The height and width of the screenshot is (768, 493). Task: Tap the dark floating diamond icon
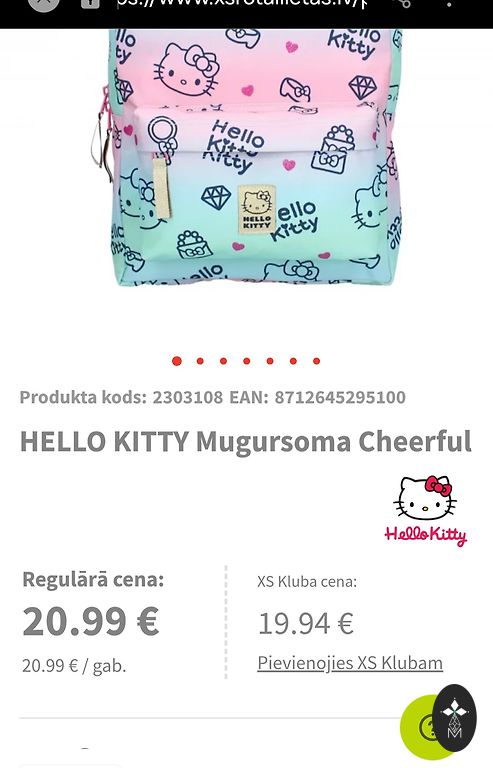coord(454,719)
